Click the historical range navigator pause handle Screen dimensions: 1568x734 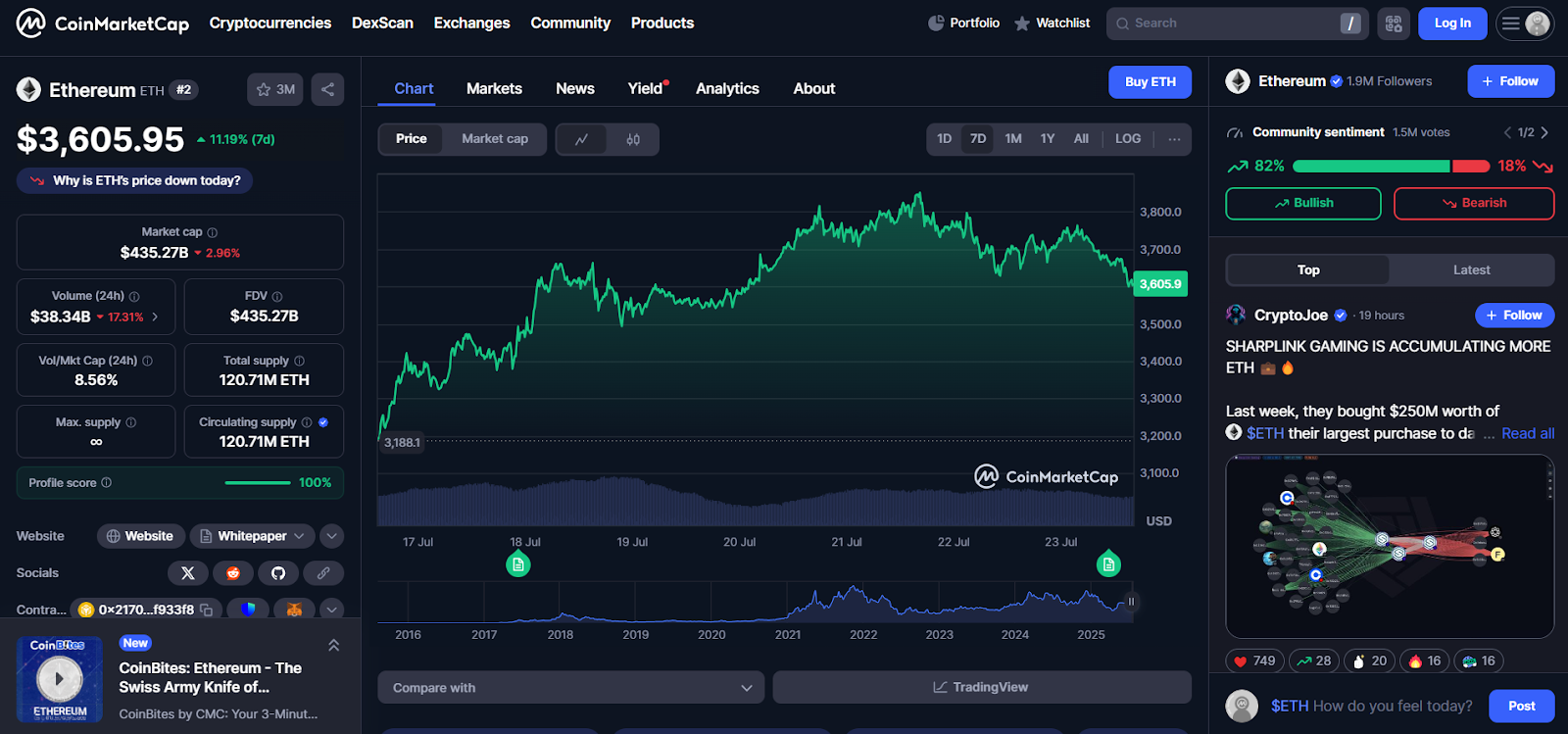(x=1131, y=602)
